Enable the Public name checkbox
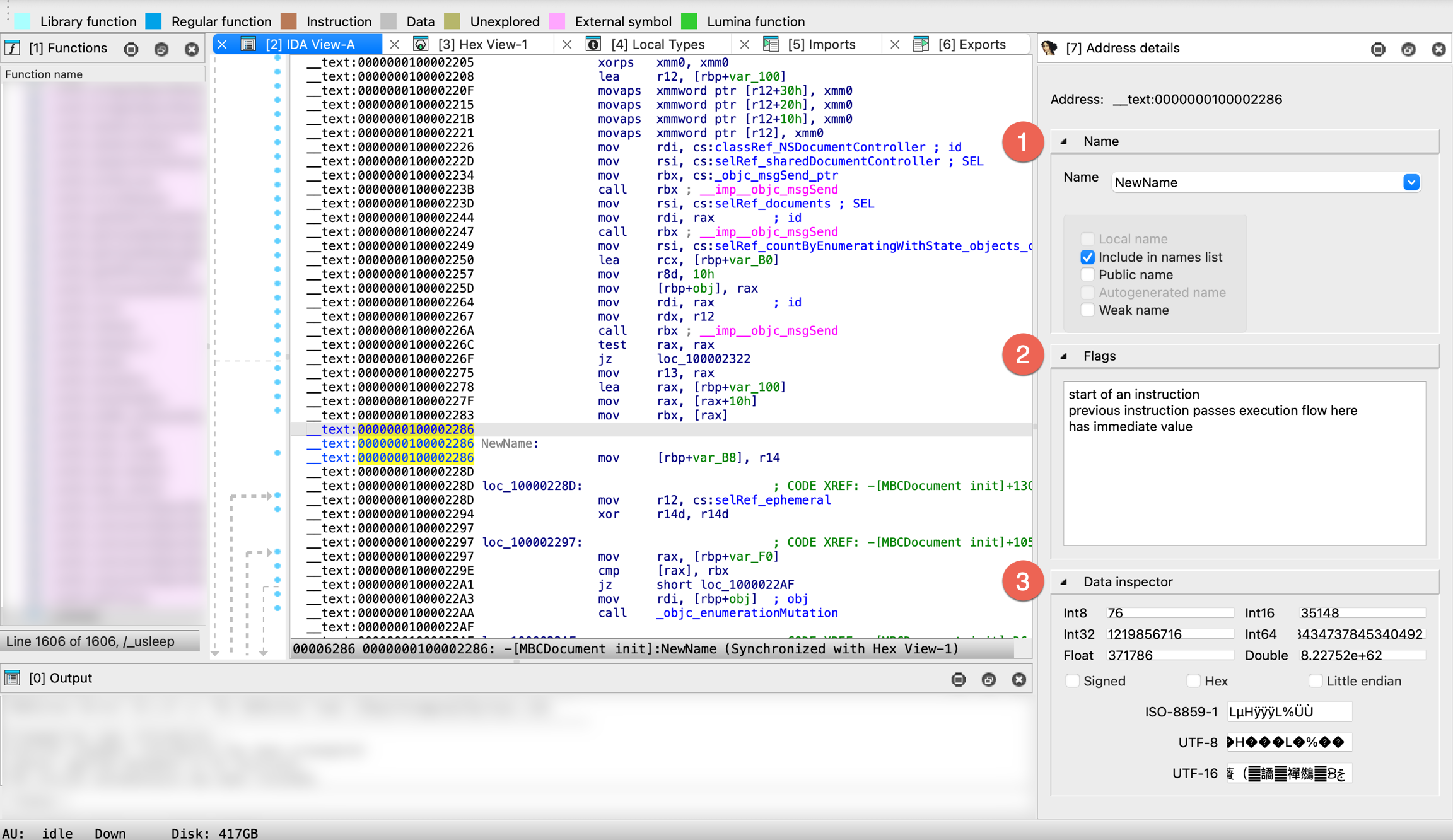 pyautogui.click(x=1087, y=275)
